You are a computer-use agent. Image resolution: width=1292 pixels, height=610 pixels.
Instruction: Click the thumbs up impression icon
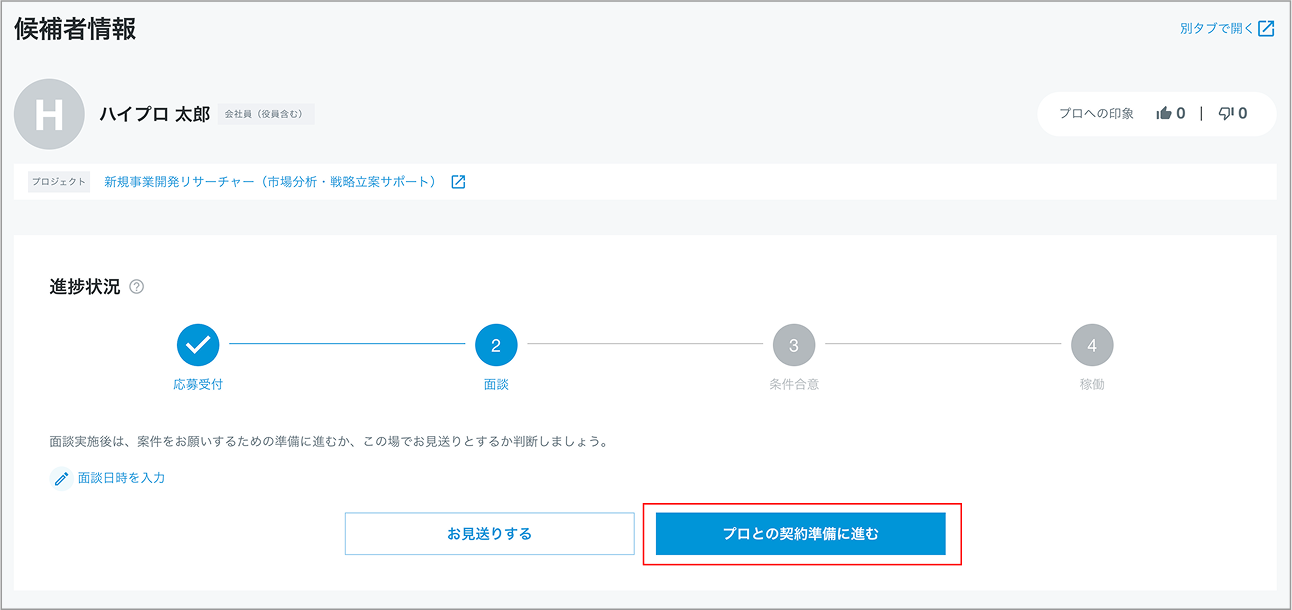pyautogui.click(x=1164, y=114)
